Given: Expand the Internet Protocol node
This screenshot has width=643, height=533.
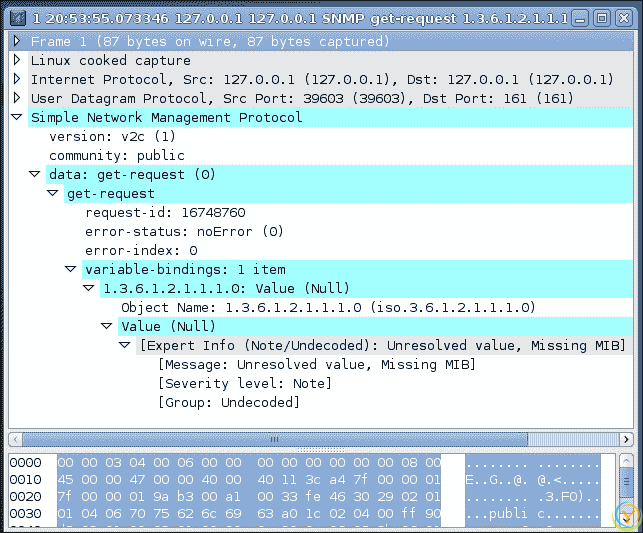Looking at the screenshot, I should (x=17, y=80).
